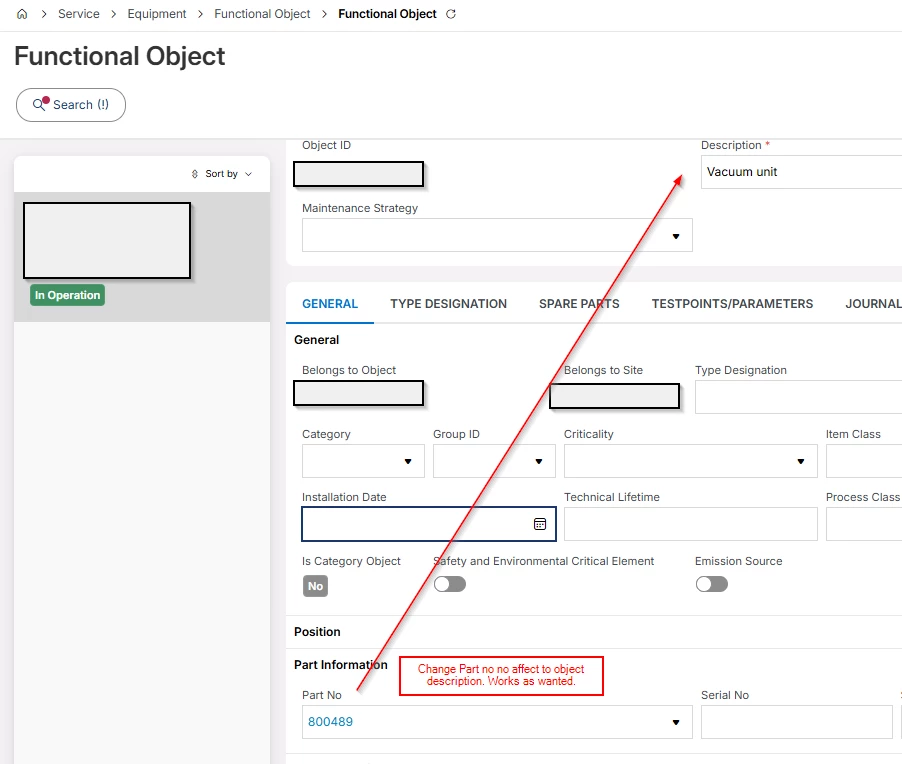Click the Part Information heading
This screenshot has height=764, width=902.
[341, 664]
